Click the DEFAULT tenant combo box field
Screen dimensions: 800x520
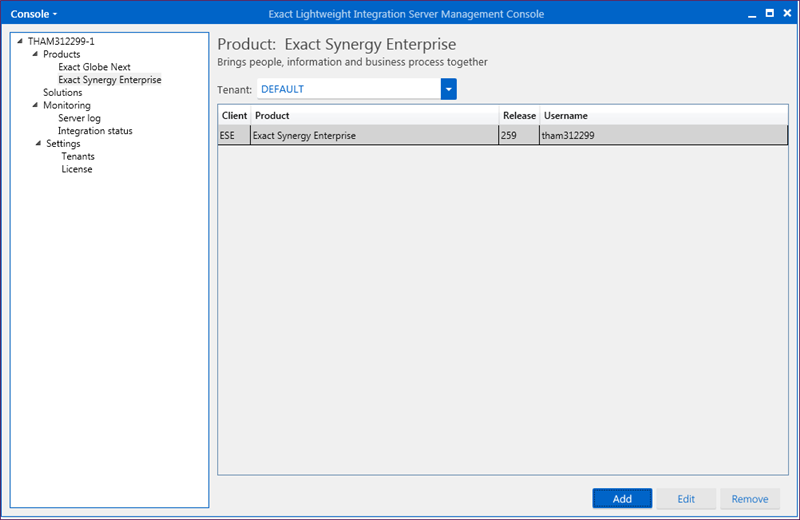(349, 89)
